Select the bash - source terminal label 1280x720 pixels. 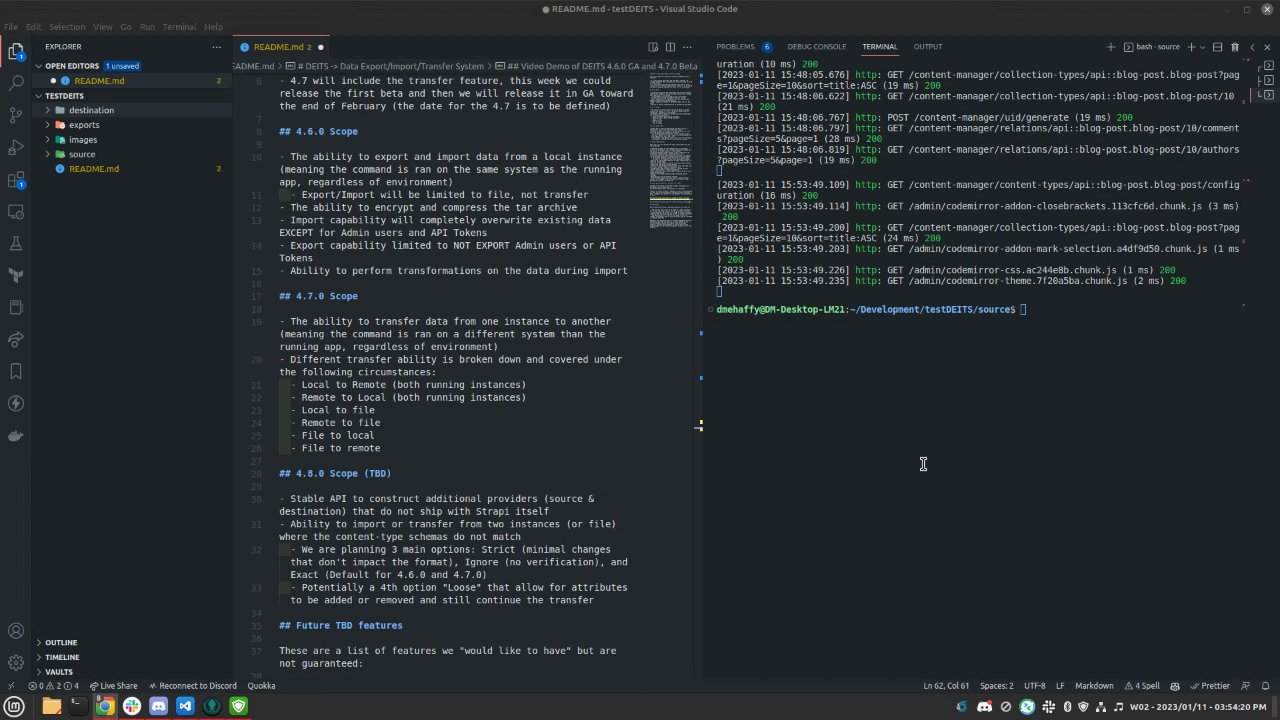pyautogui.click(x=1152, y=47)
